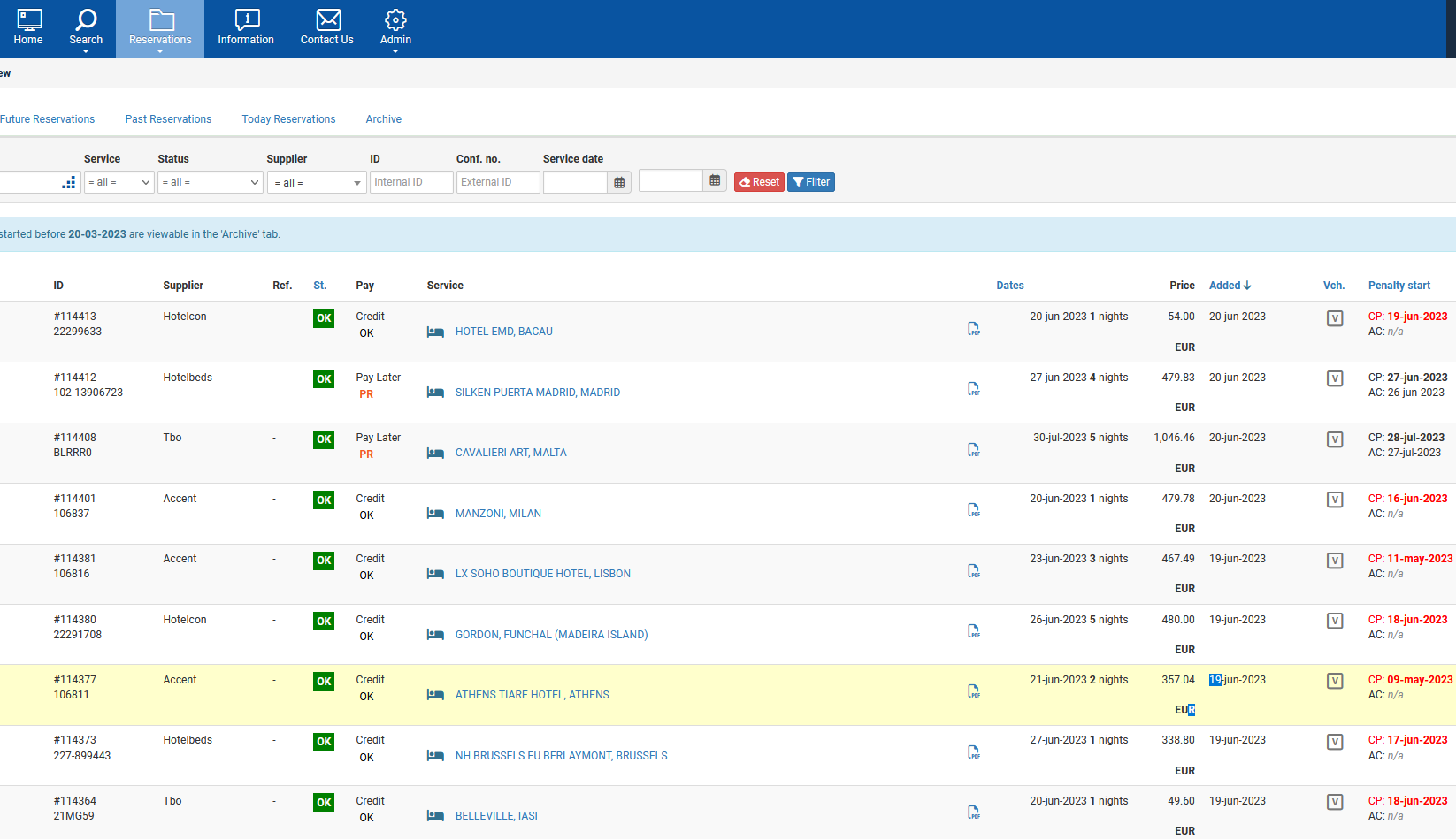Click reservation ID #114377 text

coord(75,680)
